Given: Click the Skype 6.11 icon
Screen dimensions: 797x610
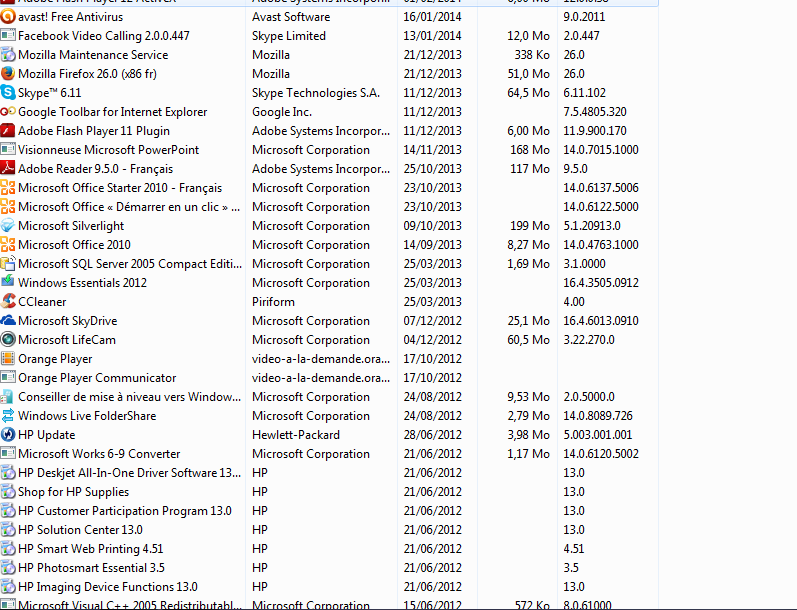Looking at the screenshot, I should coord(8,93).
